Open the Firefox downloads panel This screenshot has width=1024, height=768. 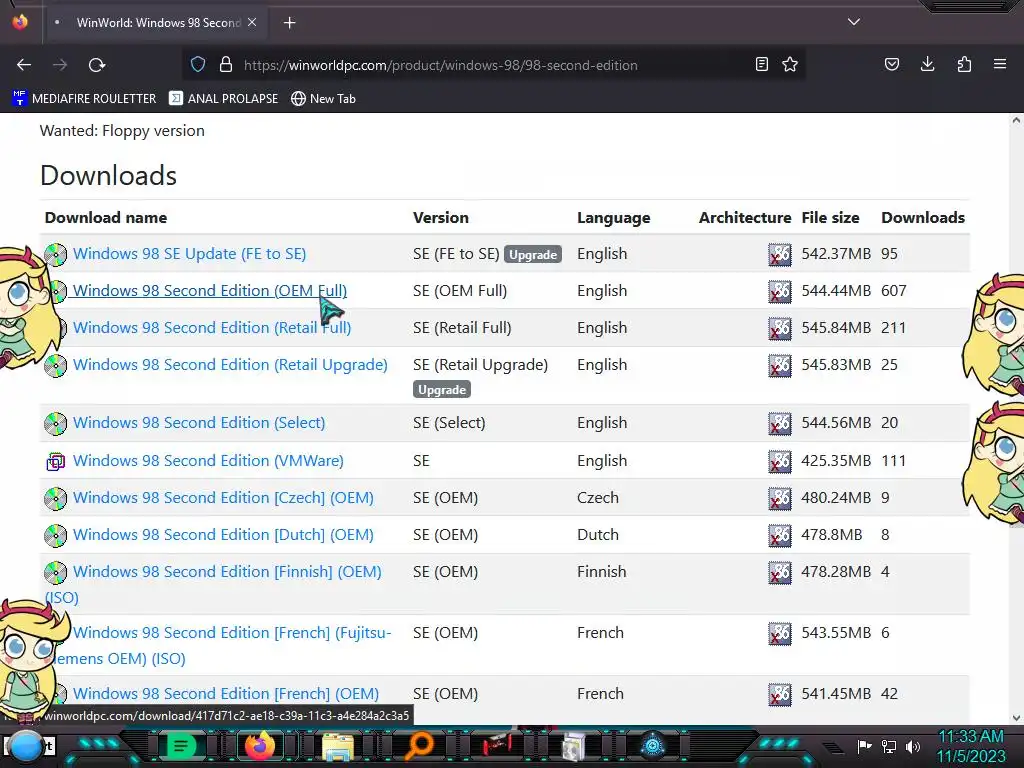(x=927, y=65)
